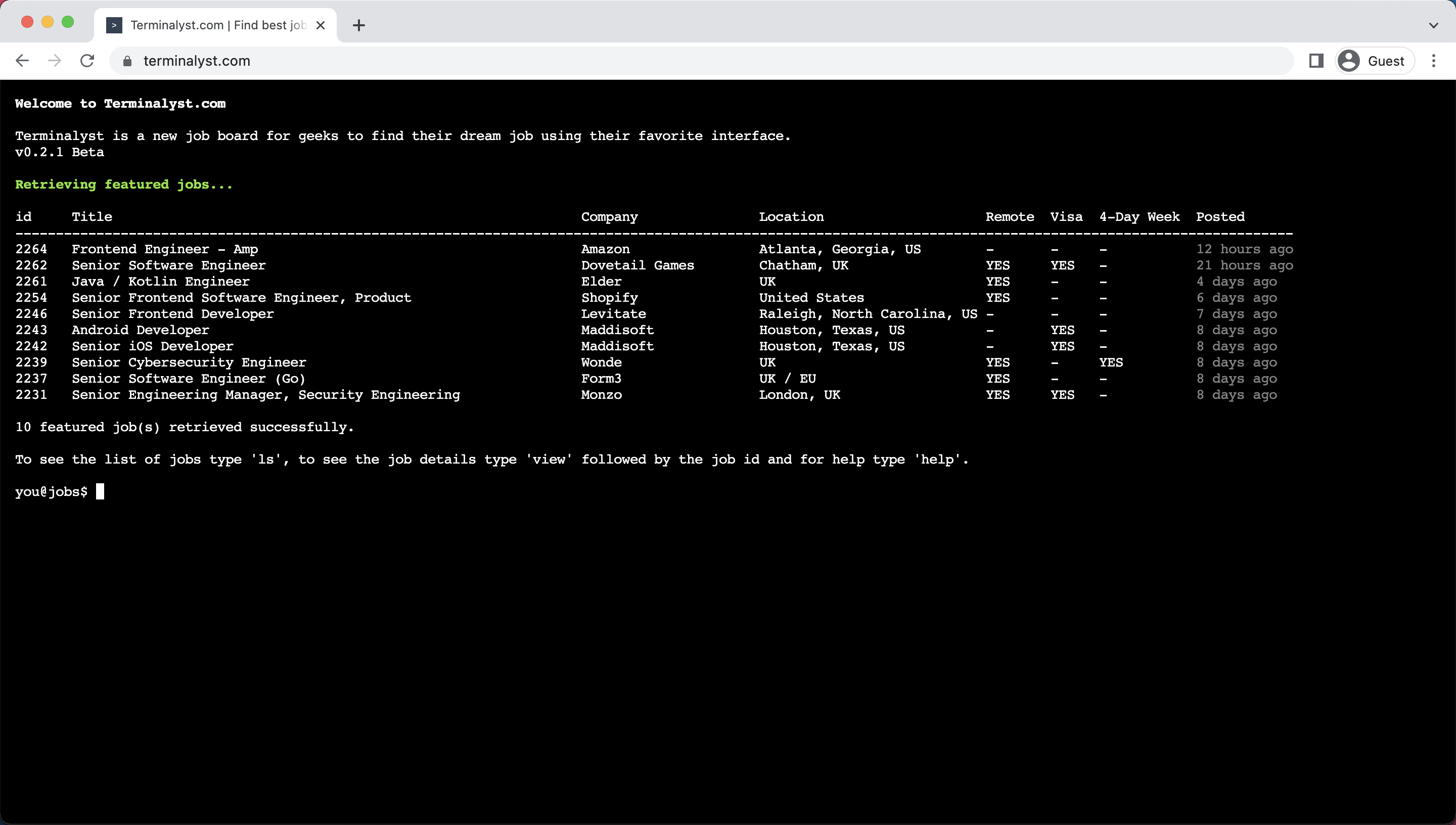Click 'Raleigh, North Carolina, US' location
The width and height of the screenshot is (1456, 825).
[x=869, y=313]
